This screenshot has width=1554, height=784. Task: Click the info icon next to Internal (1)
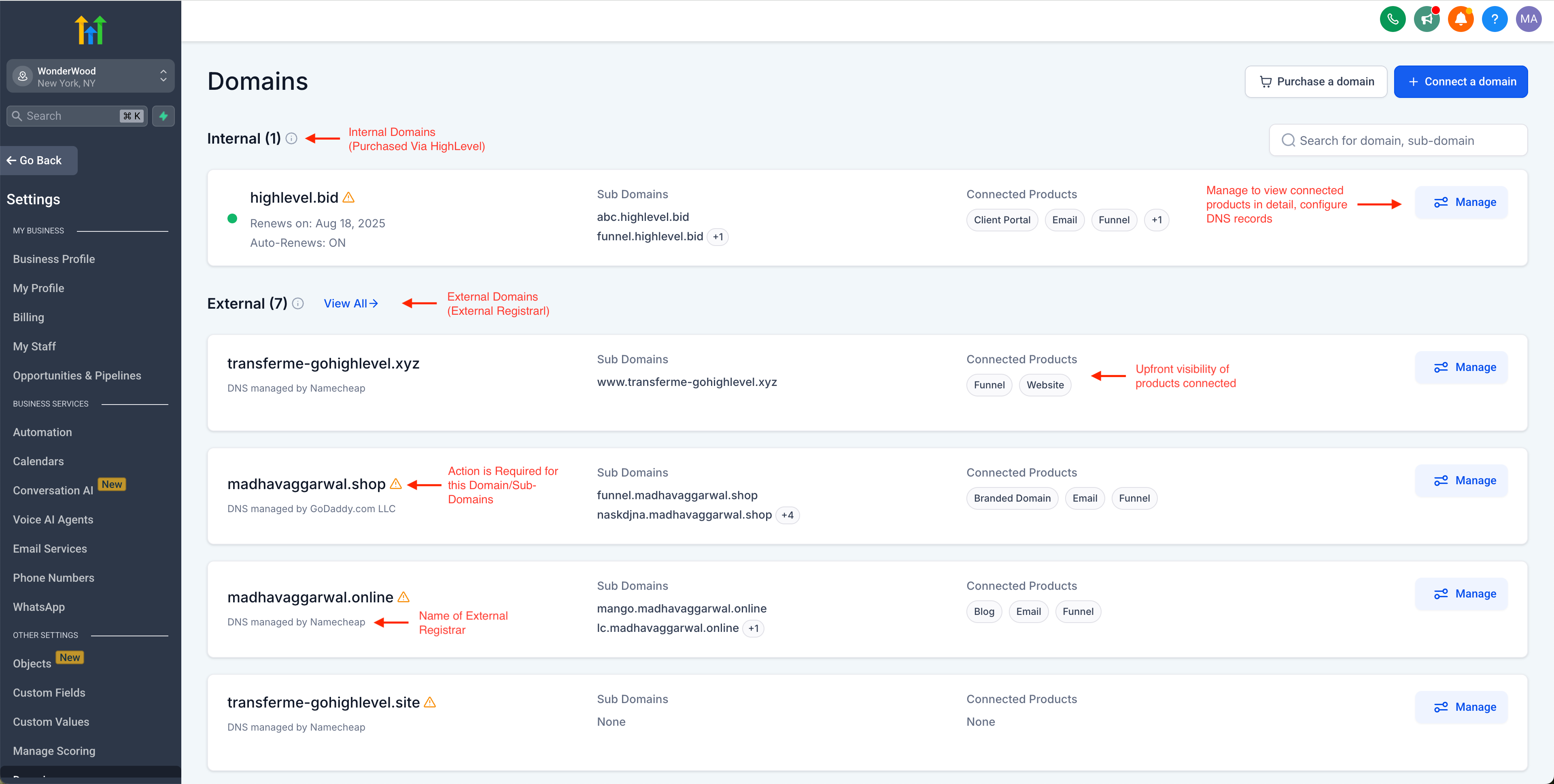(291, 139)
